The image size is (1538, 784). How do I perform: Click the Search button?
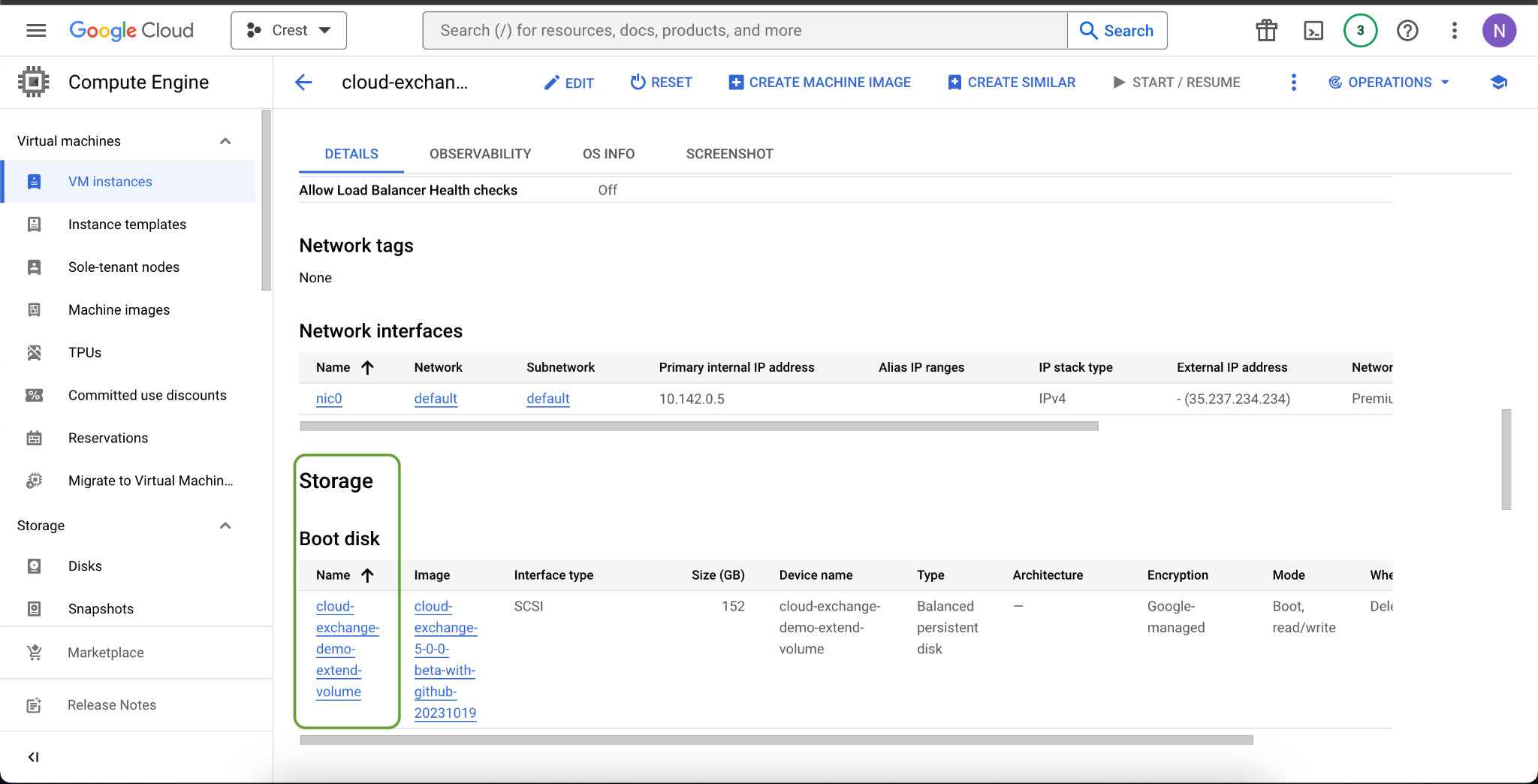point(1117,31)
